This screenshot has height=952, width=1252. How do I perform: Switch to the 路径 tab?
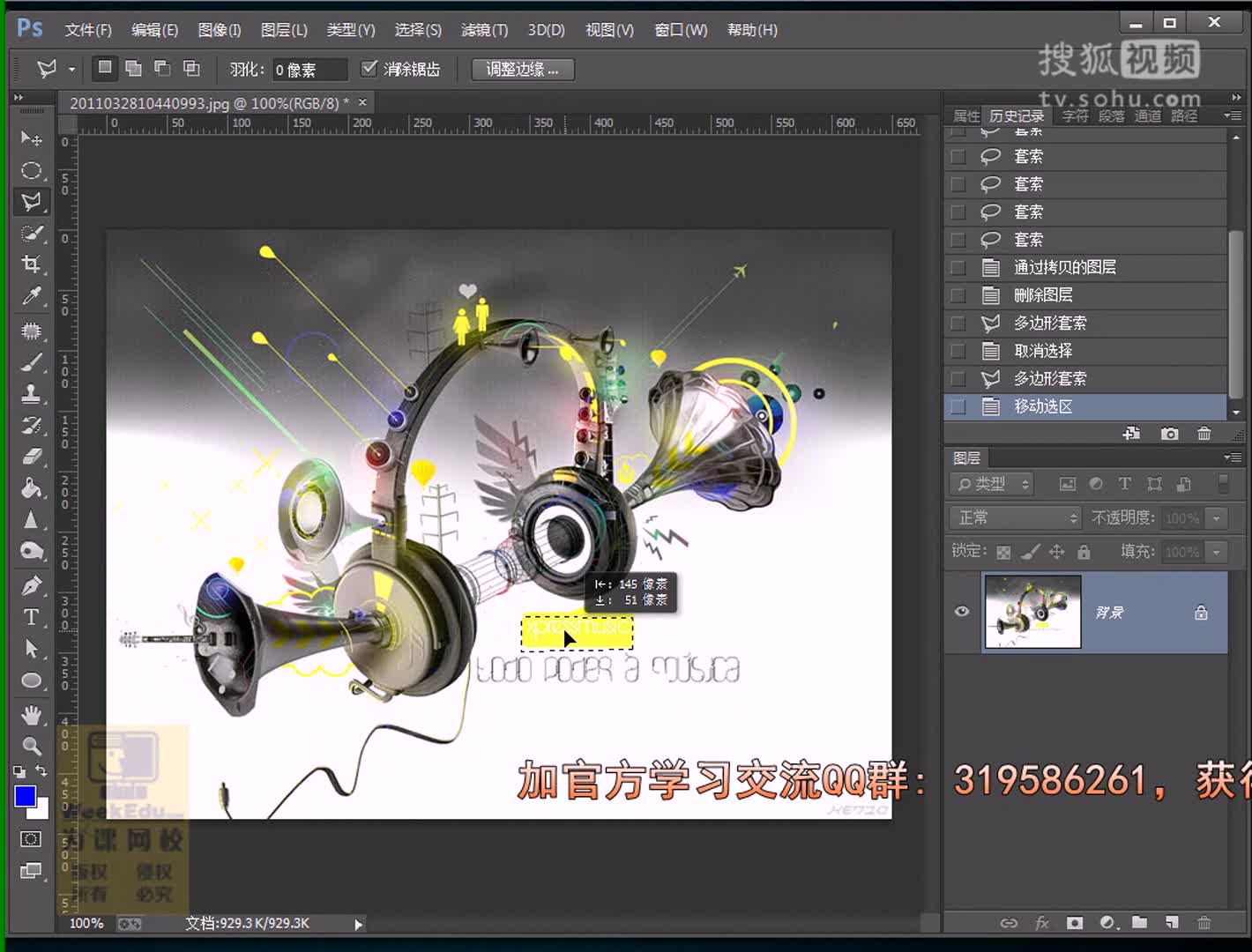1184,116
